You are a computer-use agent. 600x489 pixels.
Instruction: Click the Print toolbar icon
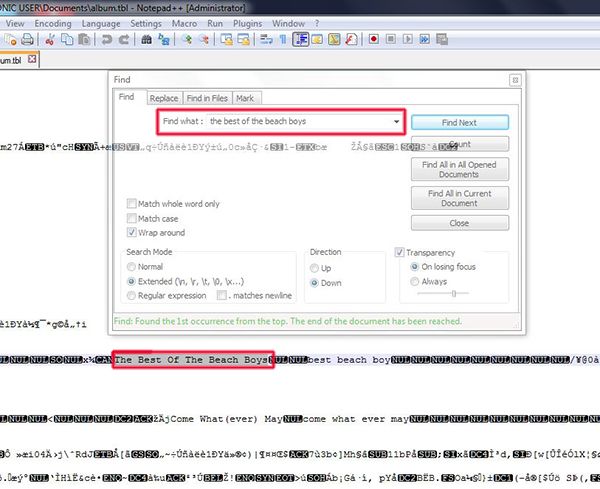point(27,39)
